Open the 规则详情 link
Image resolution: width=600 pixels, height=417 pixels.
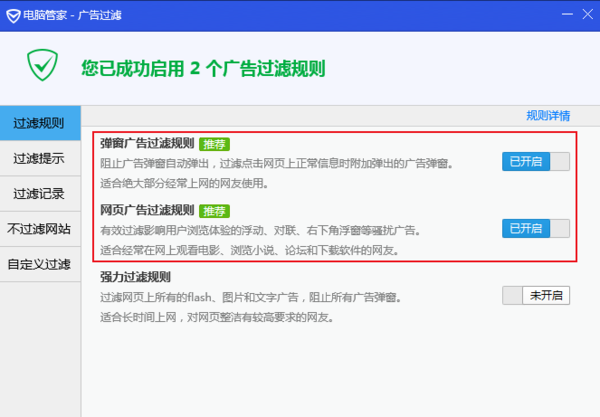click(548, 115)
